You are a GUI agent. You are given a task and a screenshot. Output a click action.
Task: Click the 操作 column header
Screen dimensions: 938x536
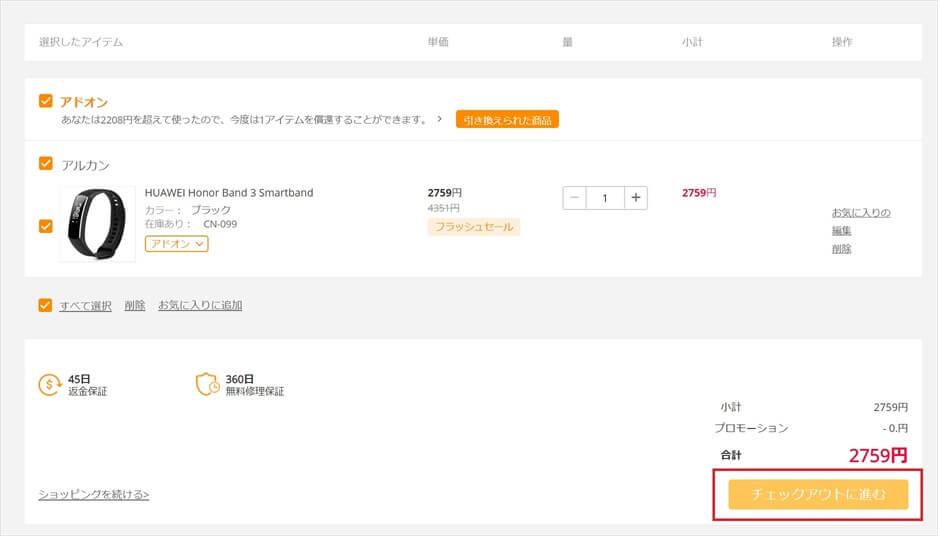point(842,42)
